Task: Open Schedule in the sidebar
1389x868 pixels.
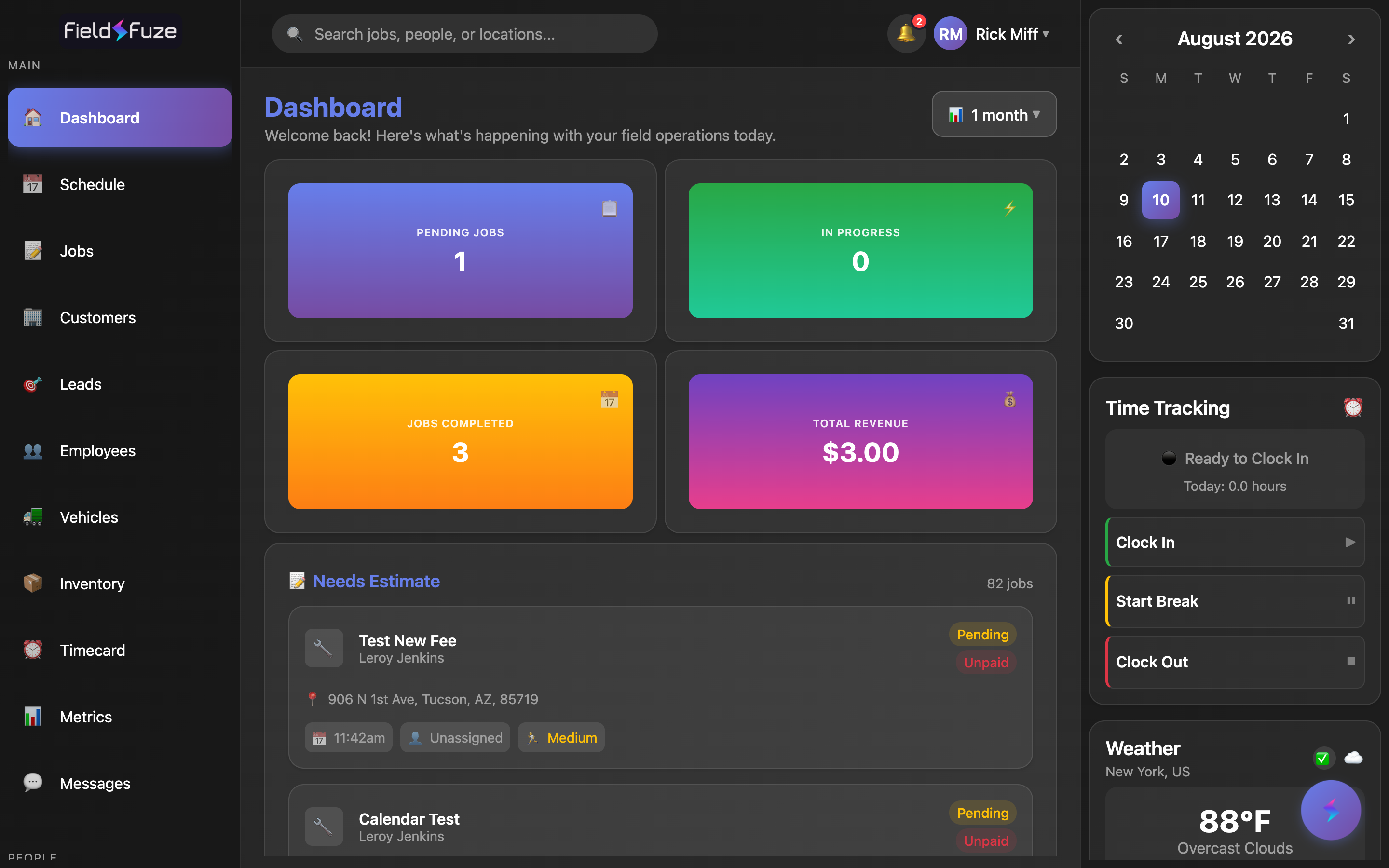Action: (120, 184)
